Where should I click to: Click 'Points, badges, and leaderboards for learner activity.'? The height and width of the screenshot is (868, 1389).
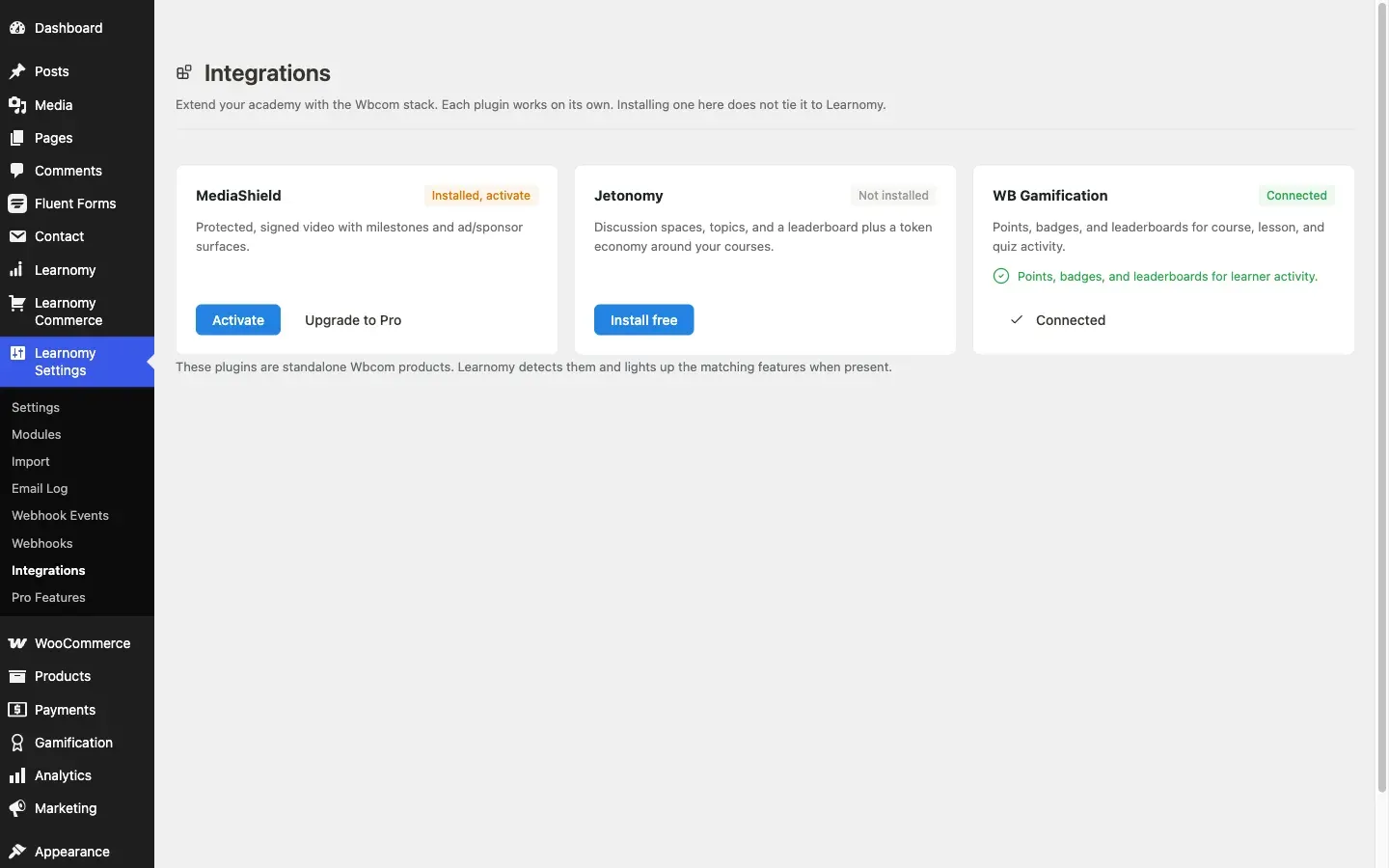coord(1167,276)
